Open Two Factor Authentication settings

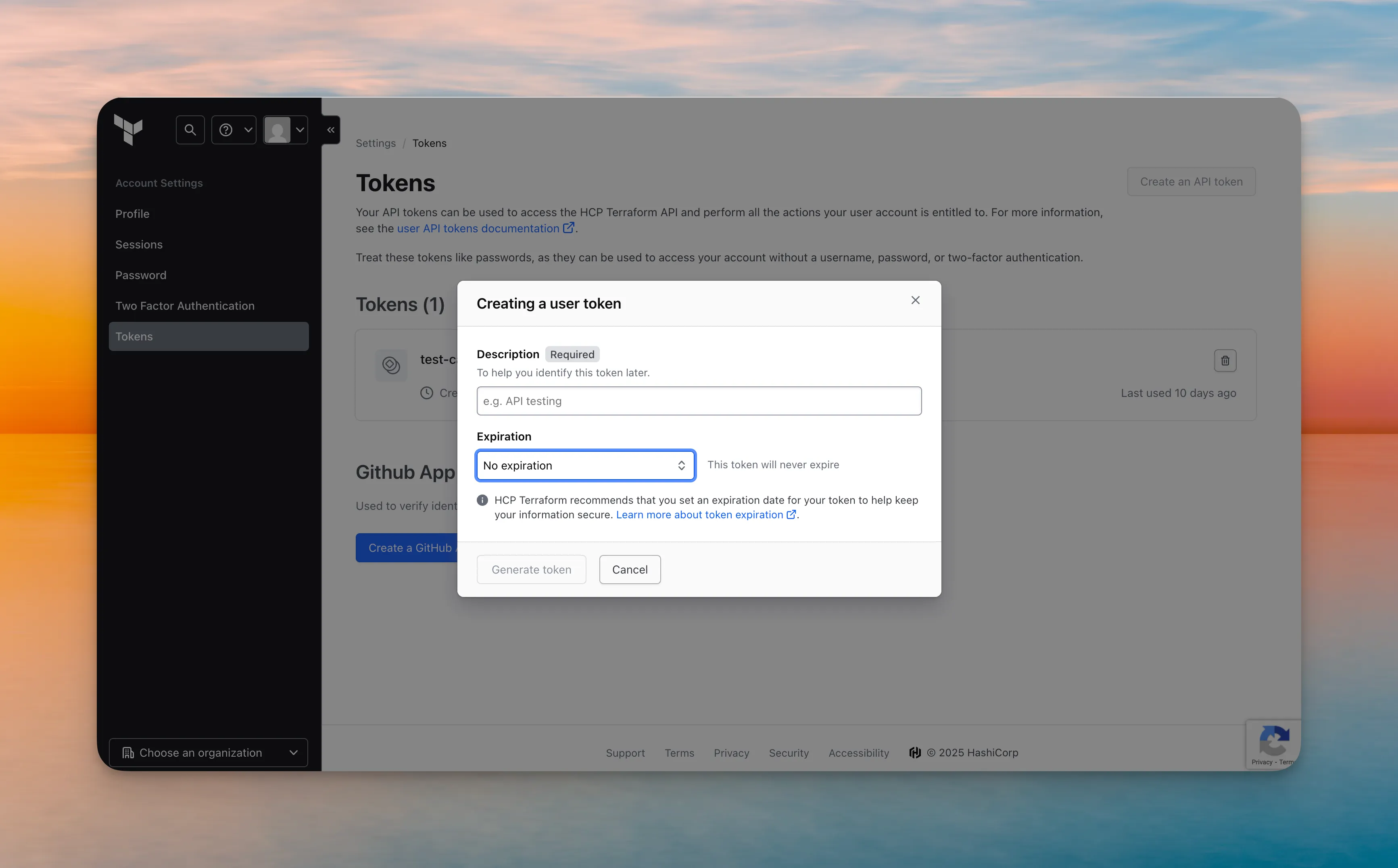[185, 305]
